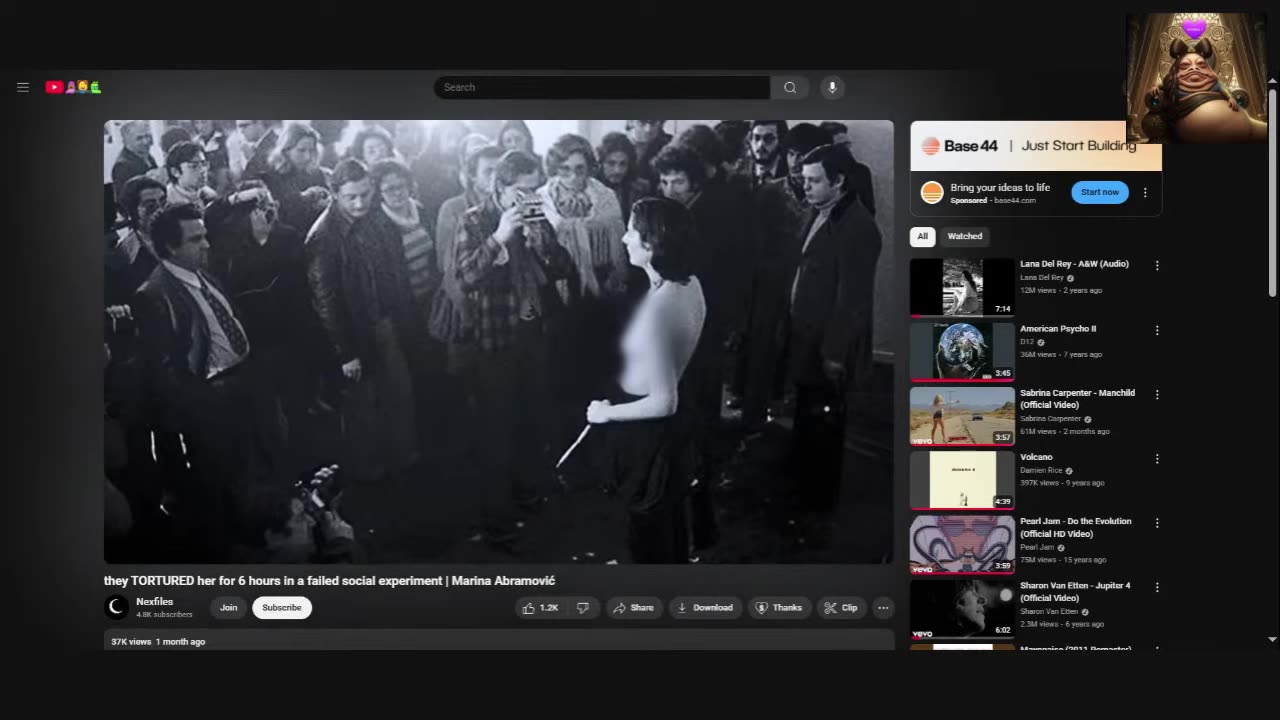Open American Psycho II thumbnail

pos(962,351)
